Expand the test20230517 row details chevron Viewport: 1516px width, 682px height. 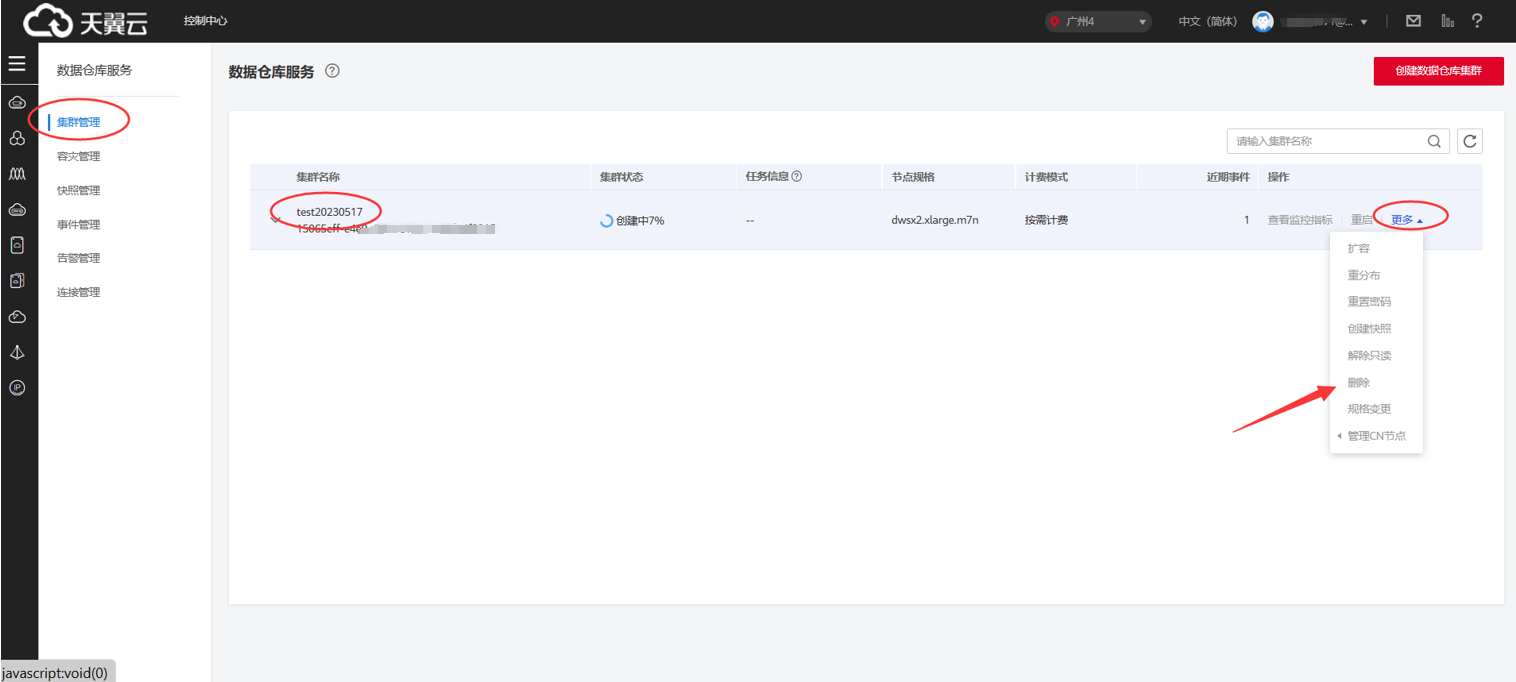[x=276, y=220]
